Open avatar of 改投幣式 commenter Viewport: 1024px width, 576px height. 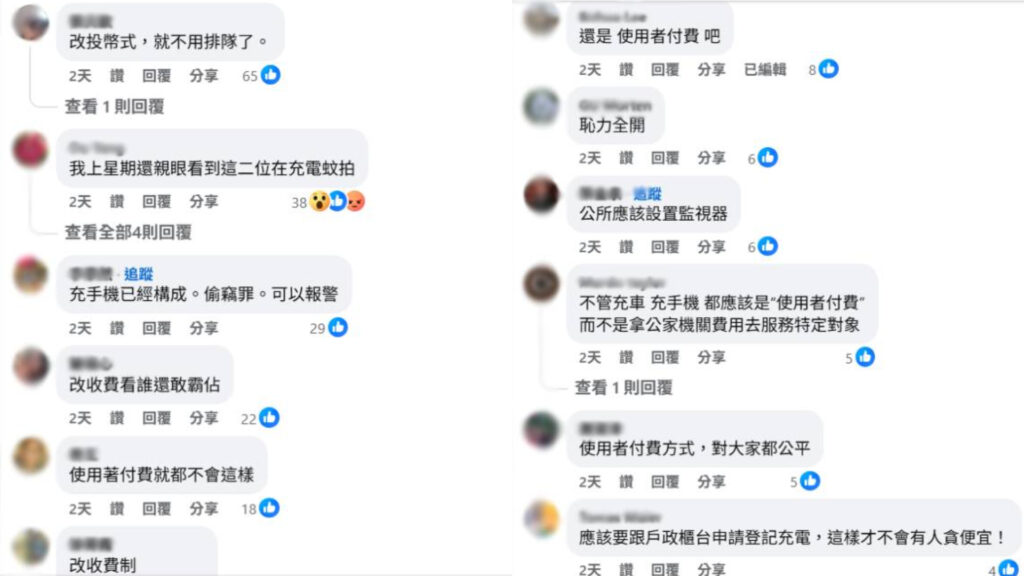(x=31, y=23)
